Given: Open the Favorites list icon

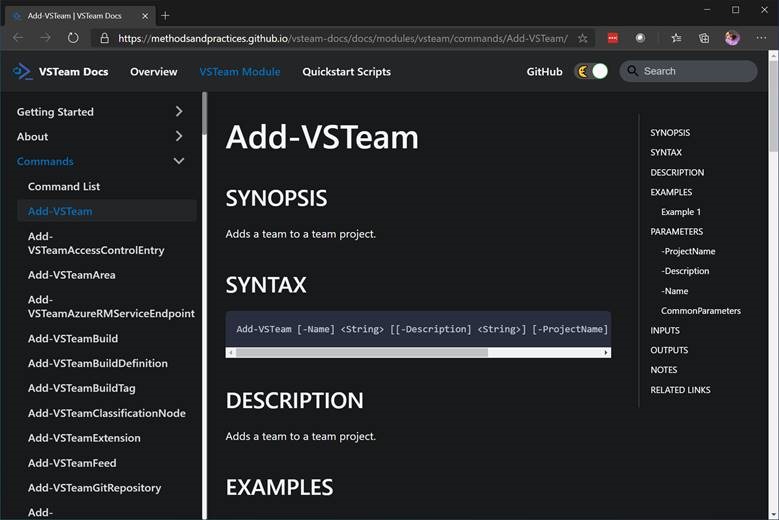Looking at the screenshot, I should click(x=676, y=38).
